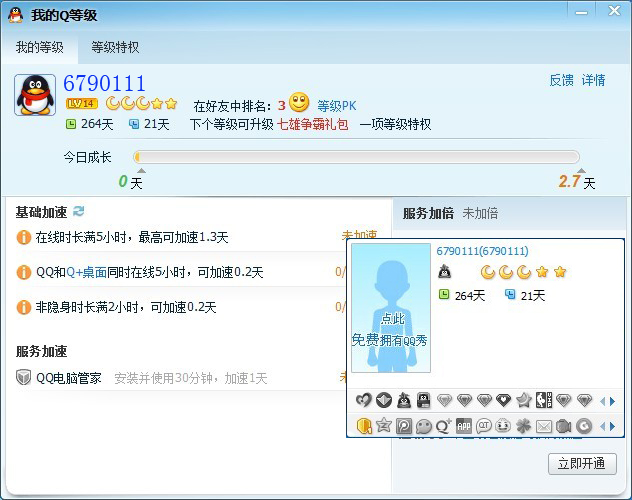The height and width of the screenshot is (500, 632).
Task: Click the golden shield badge icon
Action: coord(364,425)
